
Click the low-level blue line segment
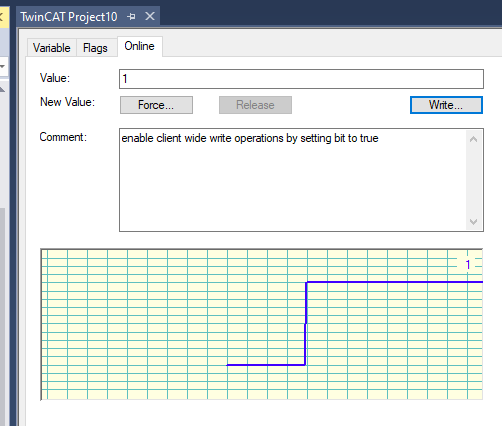[266, 365]
